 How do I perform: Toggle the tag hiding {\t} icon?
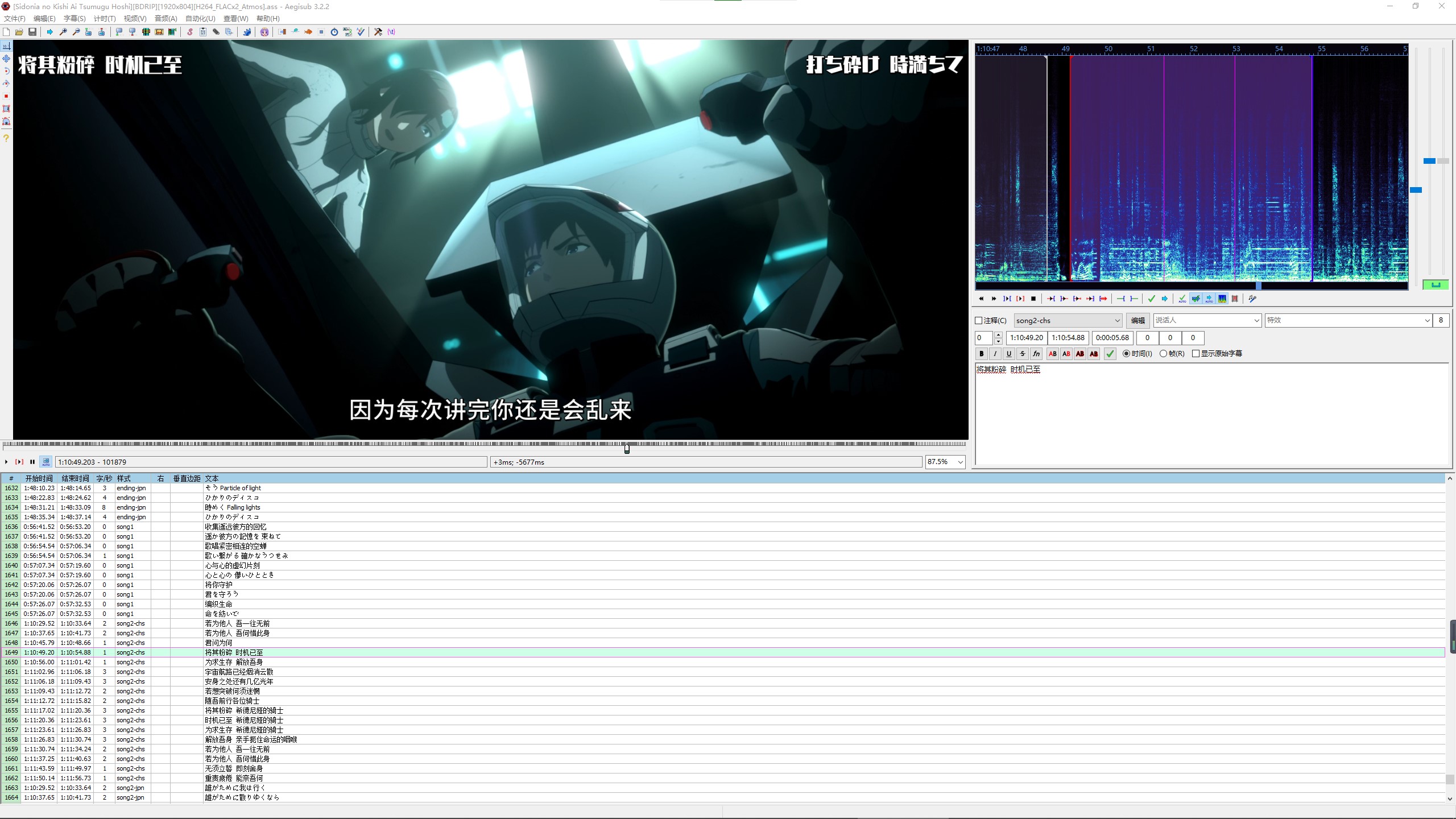[x=391, y=32]
